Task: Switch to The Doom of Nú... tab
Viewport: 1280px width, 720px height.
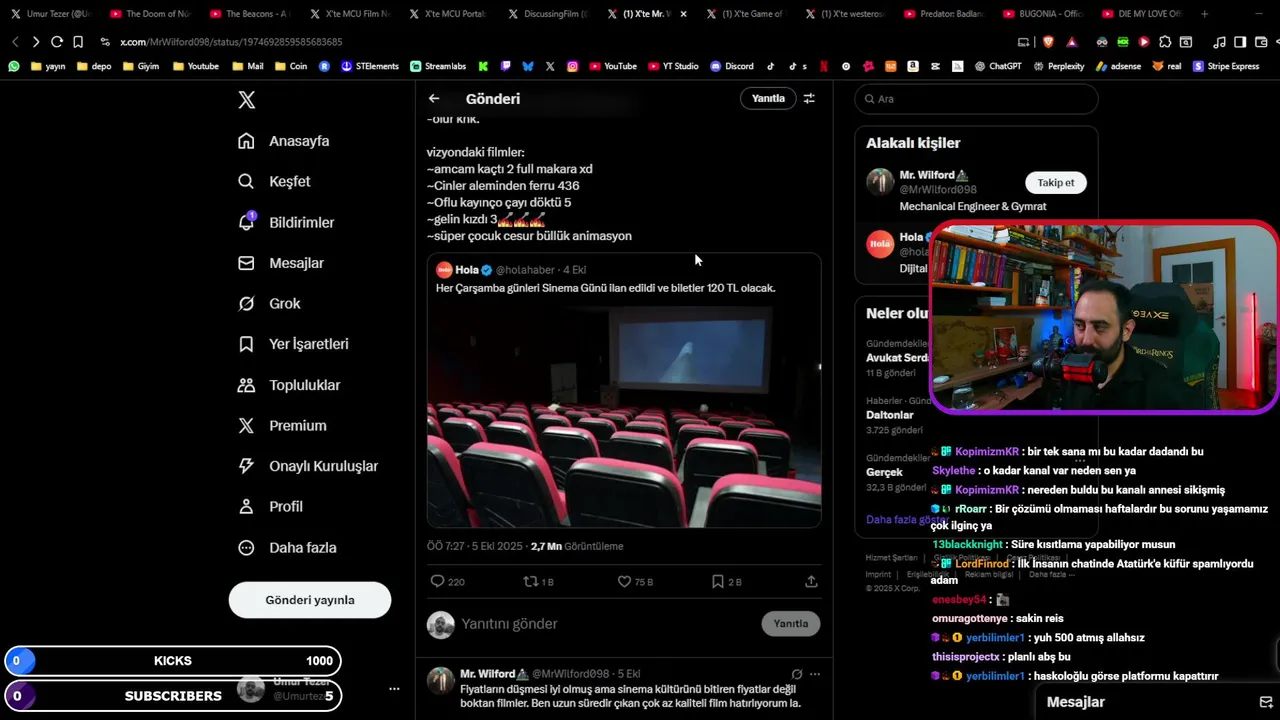Action: [150, 14]
